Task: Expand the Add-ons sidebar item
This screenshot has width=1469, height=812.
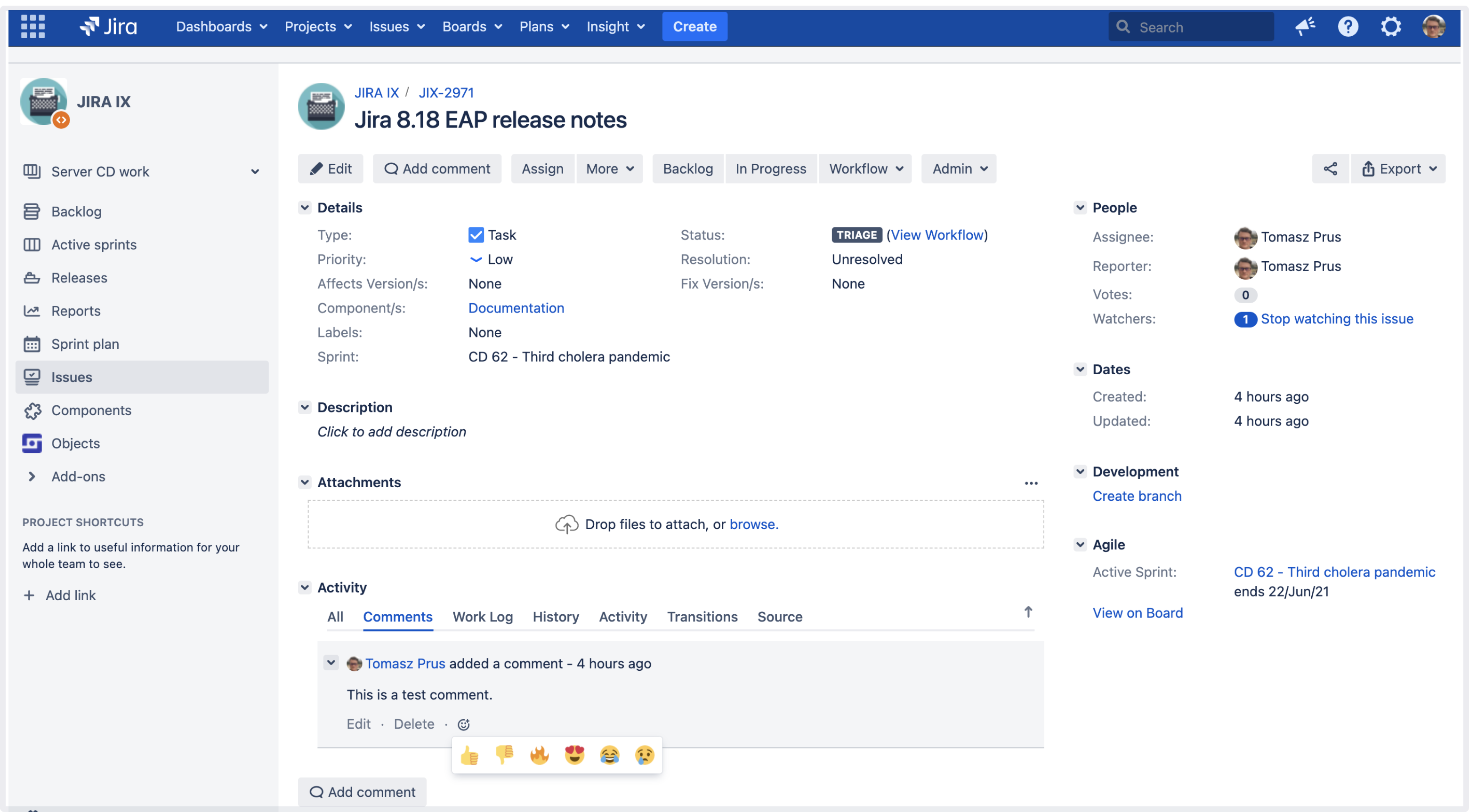Action: pyautogui.click(x=32, y=476)
